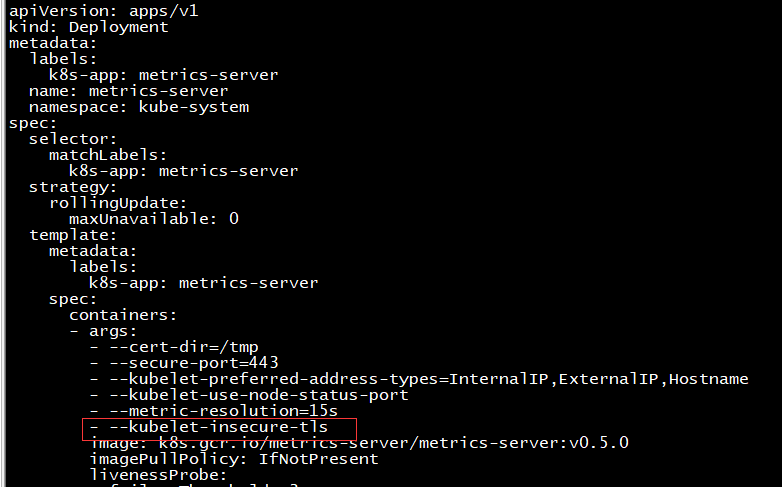Click the metrics-server image v0.5.0 line
Image resolution: width=782 pixels, height=487 pixels.
coord(359,442)
